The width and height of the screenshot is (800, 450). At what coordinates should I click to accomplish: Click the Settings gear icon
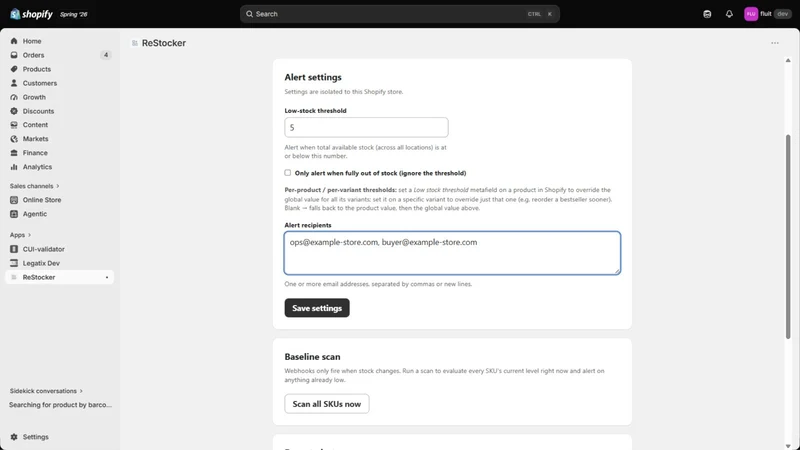[14, 437]
